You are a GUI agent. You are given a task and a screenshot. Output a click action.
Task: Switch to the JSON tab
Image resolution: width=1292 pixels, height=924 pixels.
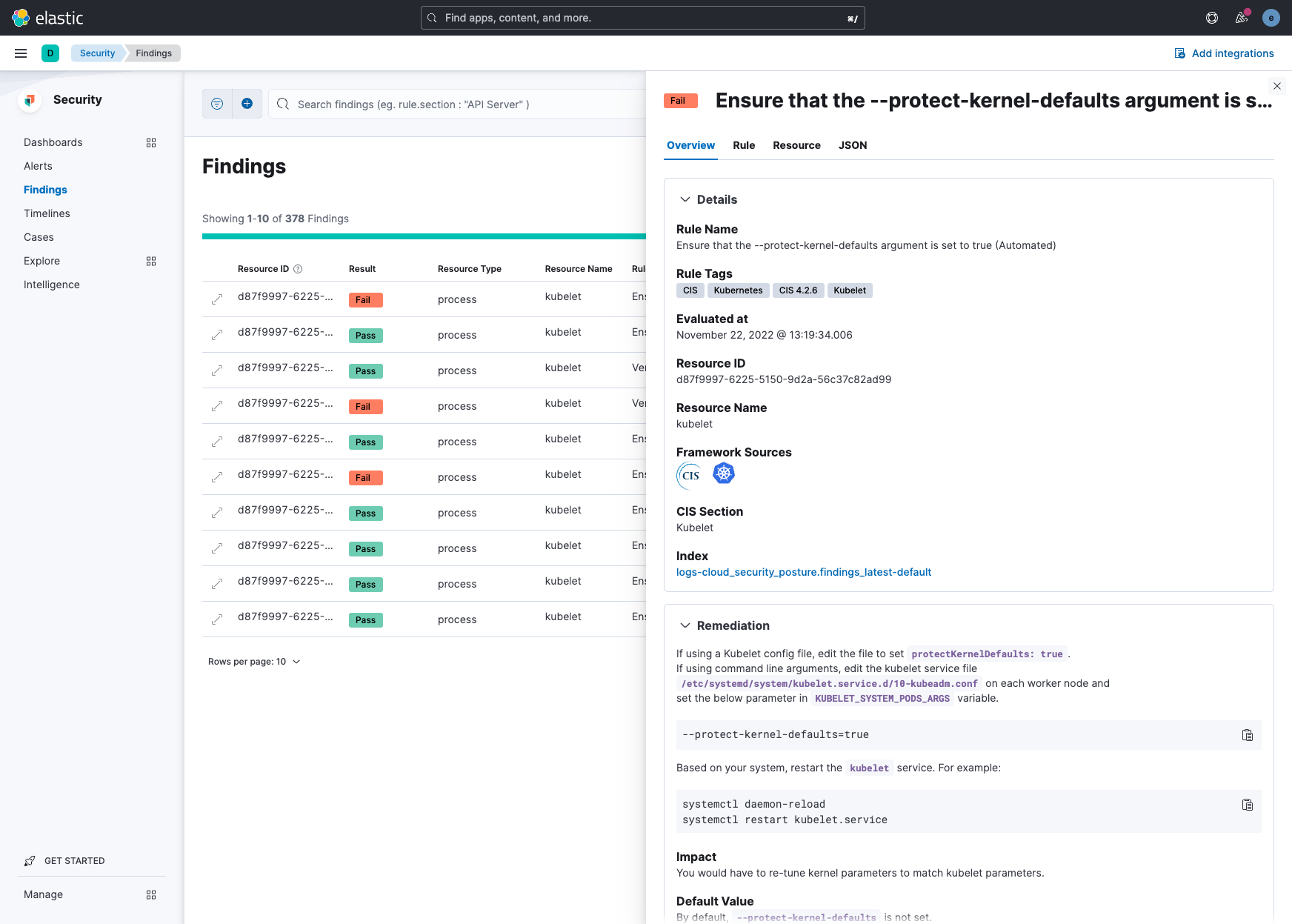[x=853, y=145]
